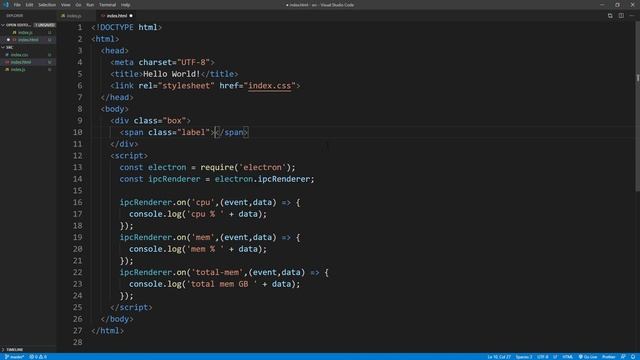Click the closing </html> tag on line 27

pyautogui.click(x=107, y=331)
